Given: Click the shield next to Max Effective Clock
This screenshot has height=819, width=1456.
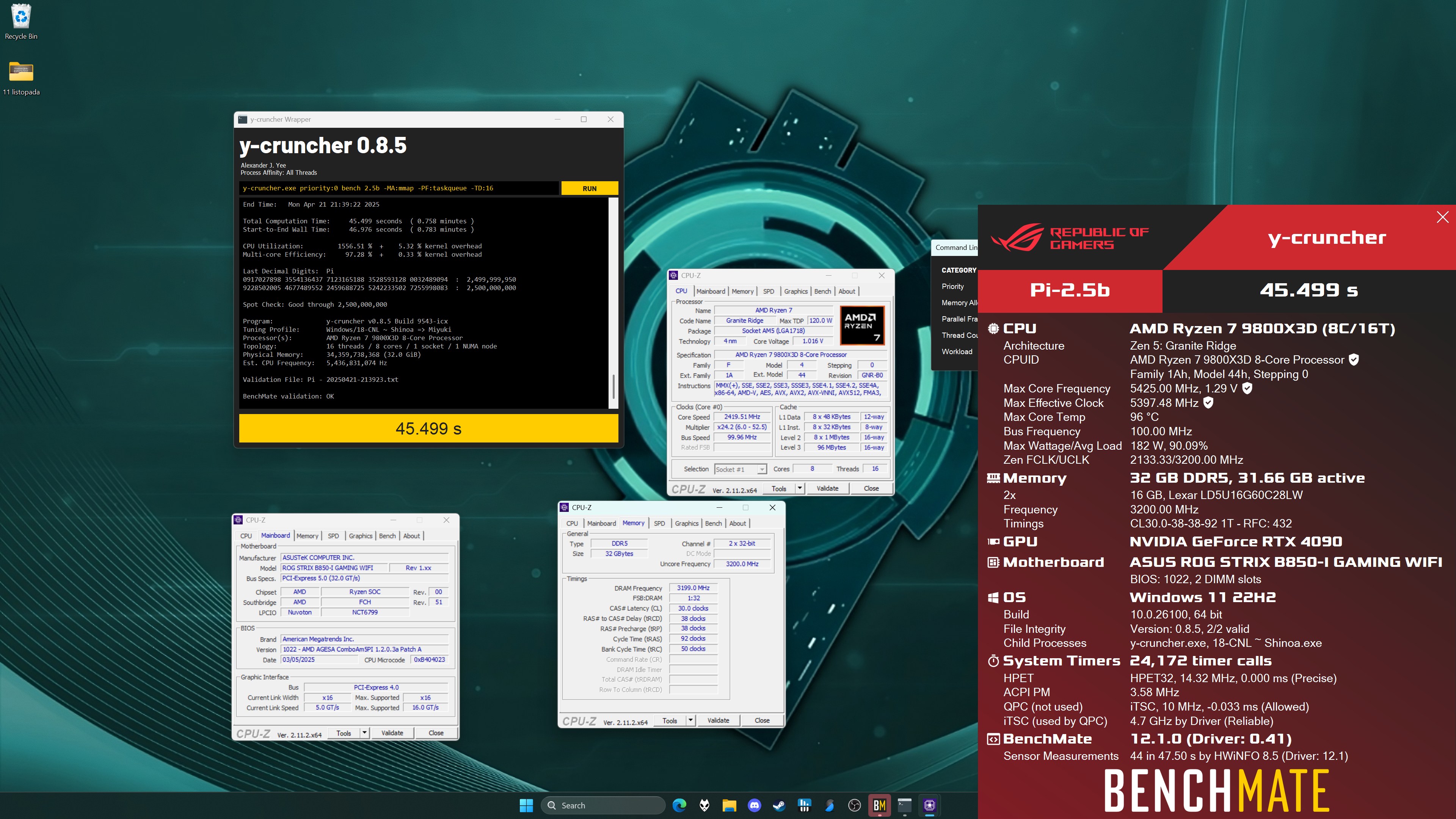Looking at the screenshot, I should (x=1208, y=402).
